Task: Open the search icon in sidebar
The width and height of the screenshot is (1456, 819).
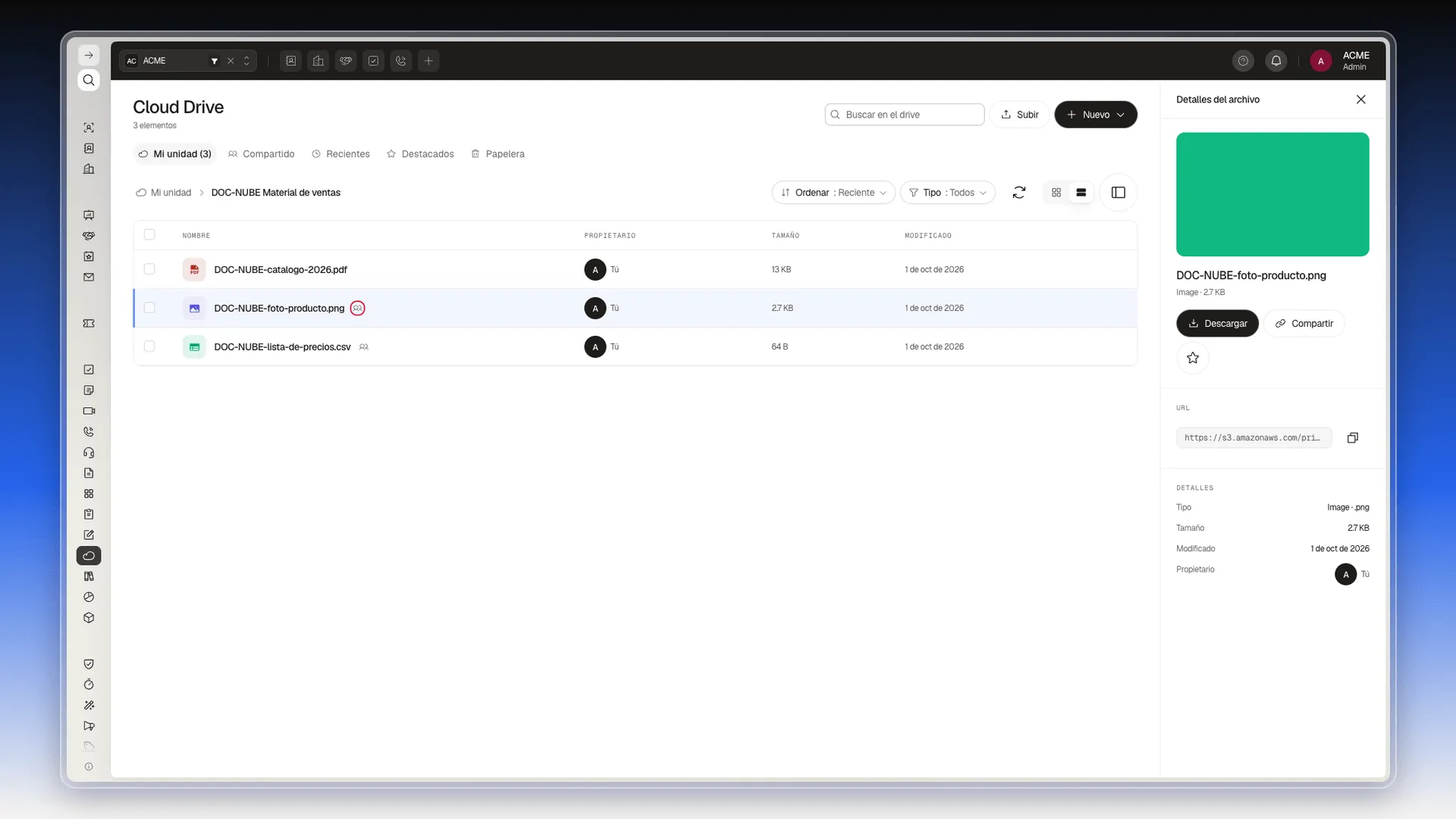Action: pos(89,80)
